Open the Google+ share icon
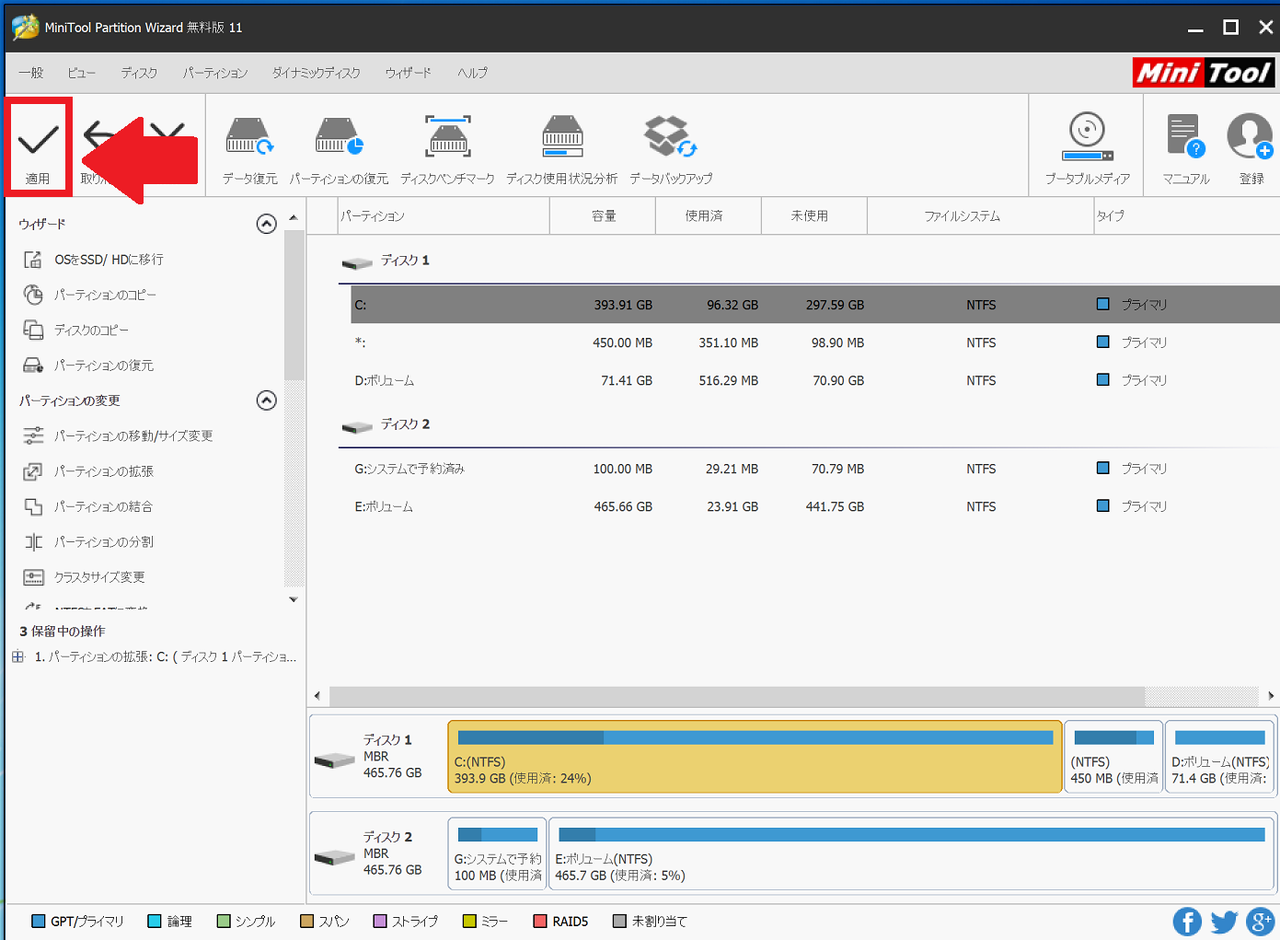Screen dimensions: 1280x940 pyautogui.click(x=1259, y=921)
